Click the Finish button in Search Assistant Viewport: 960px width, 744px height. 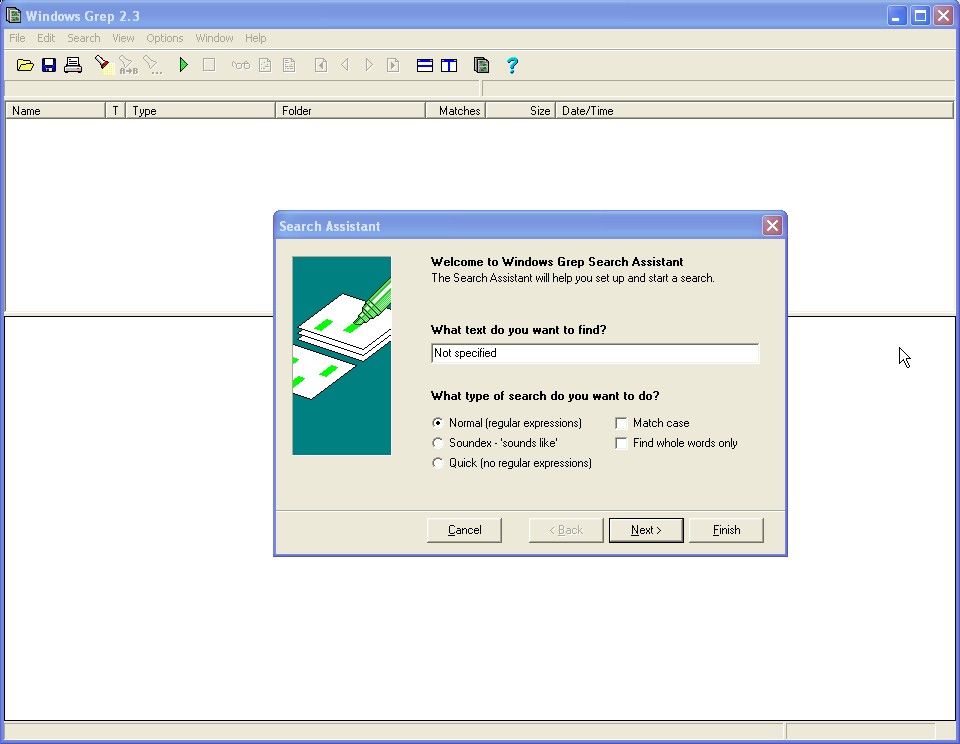[726, 530]
